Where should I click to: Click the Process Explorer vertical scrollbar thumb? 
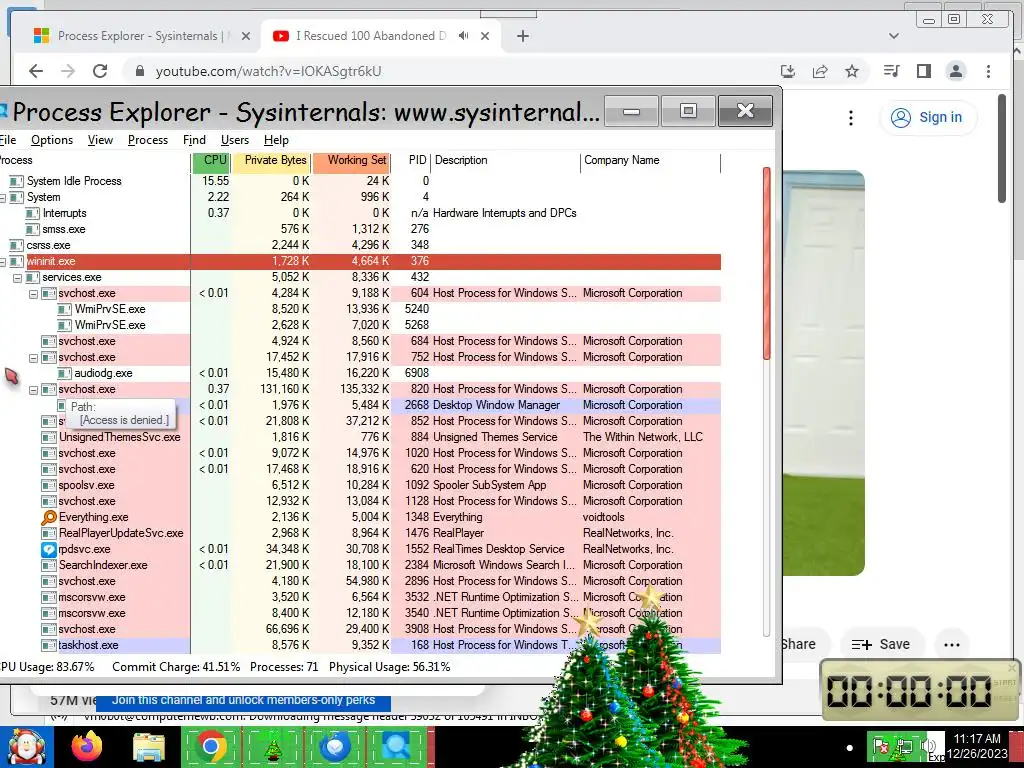[x=767, y=263]
